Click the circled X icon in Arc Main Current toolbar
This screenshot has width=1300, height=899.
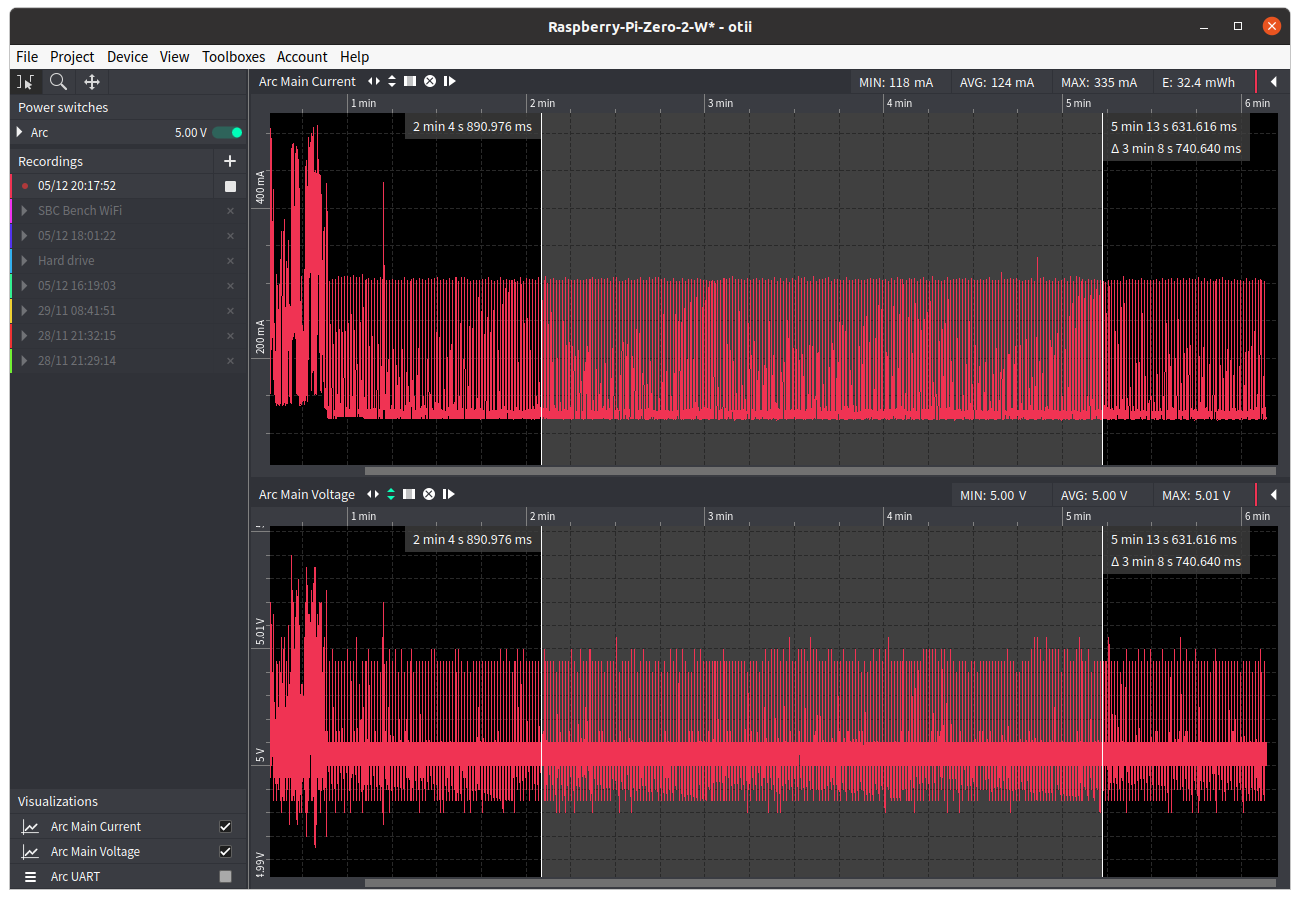pos(430,81)
